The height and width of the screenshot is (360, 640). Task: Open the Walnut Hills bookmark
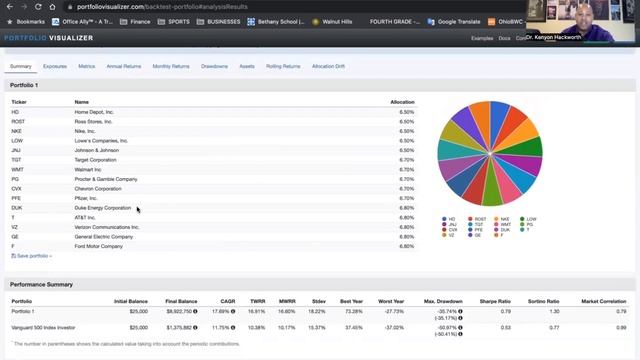coord(332,22)
